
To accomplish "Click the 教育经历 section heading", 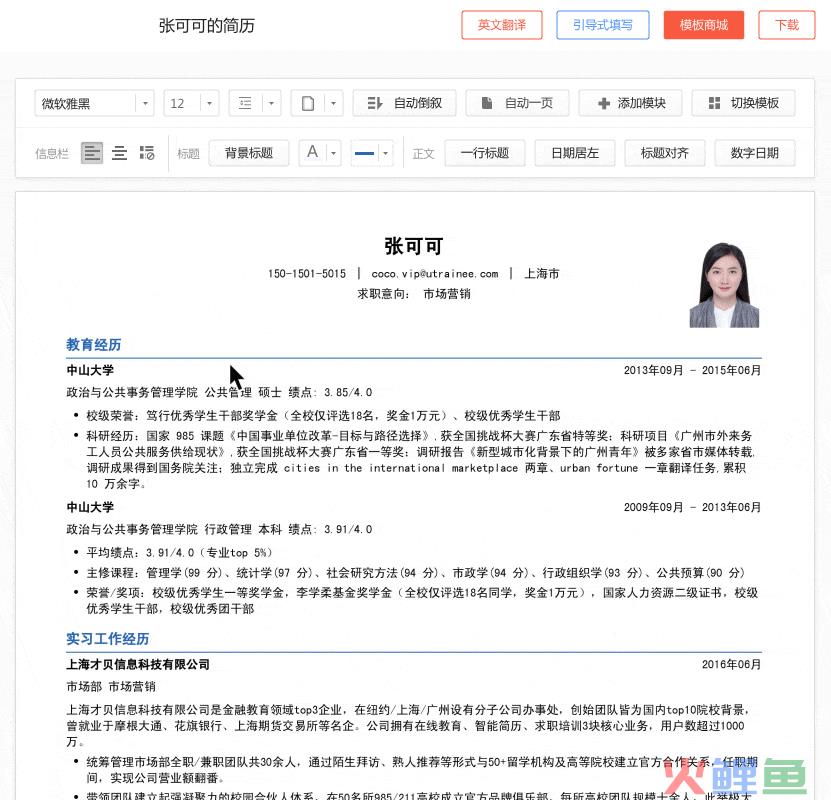I will point(94,344).
